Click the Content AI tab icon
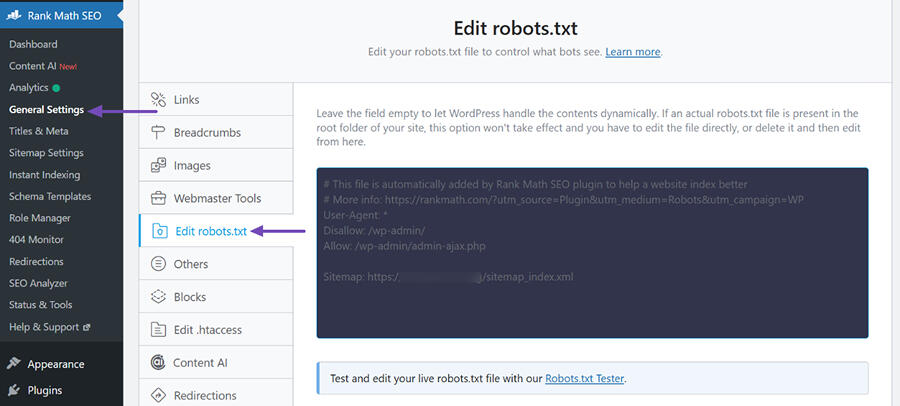This screenshot has width=900, height=406. tap(158, 363)
